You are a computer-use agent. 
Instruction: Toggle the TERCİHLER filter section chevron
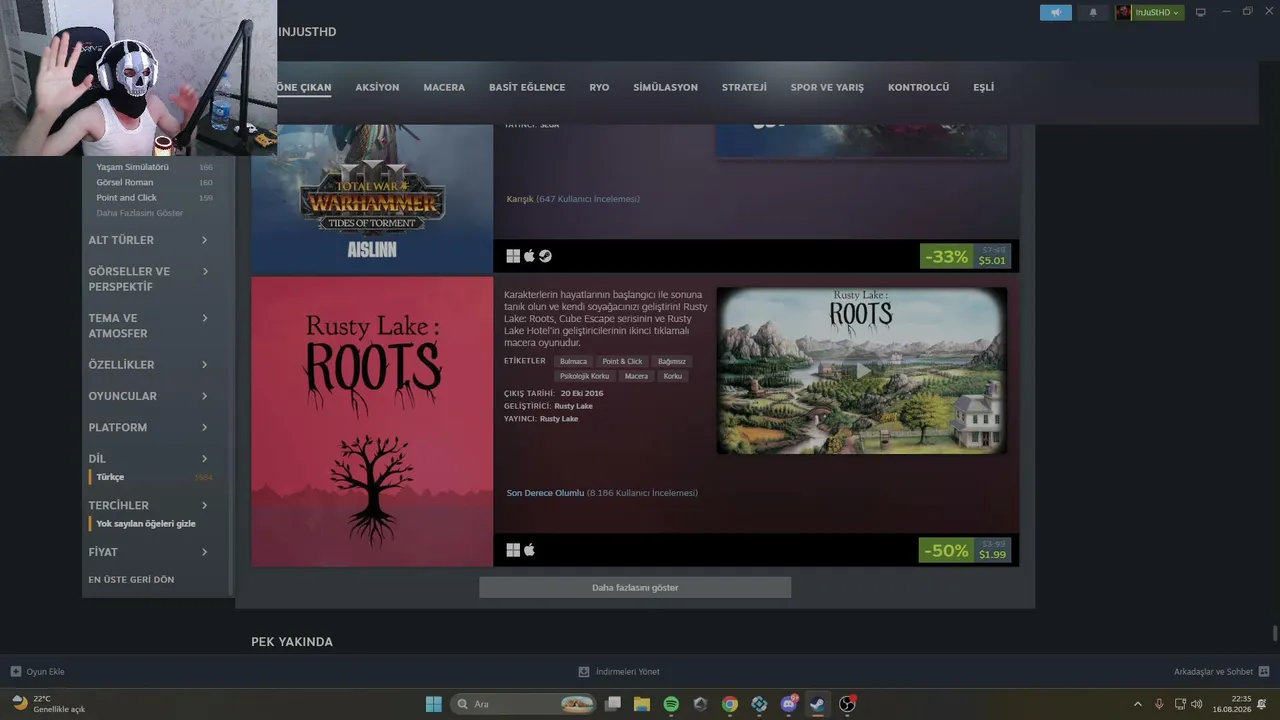pyautogui.click(x=204, y=505)
